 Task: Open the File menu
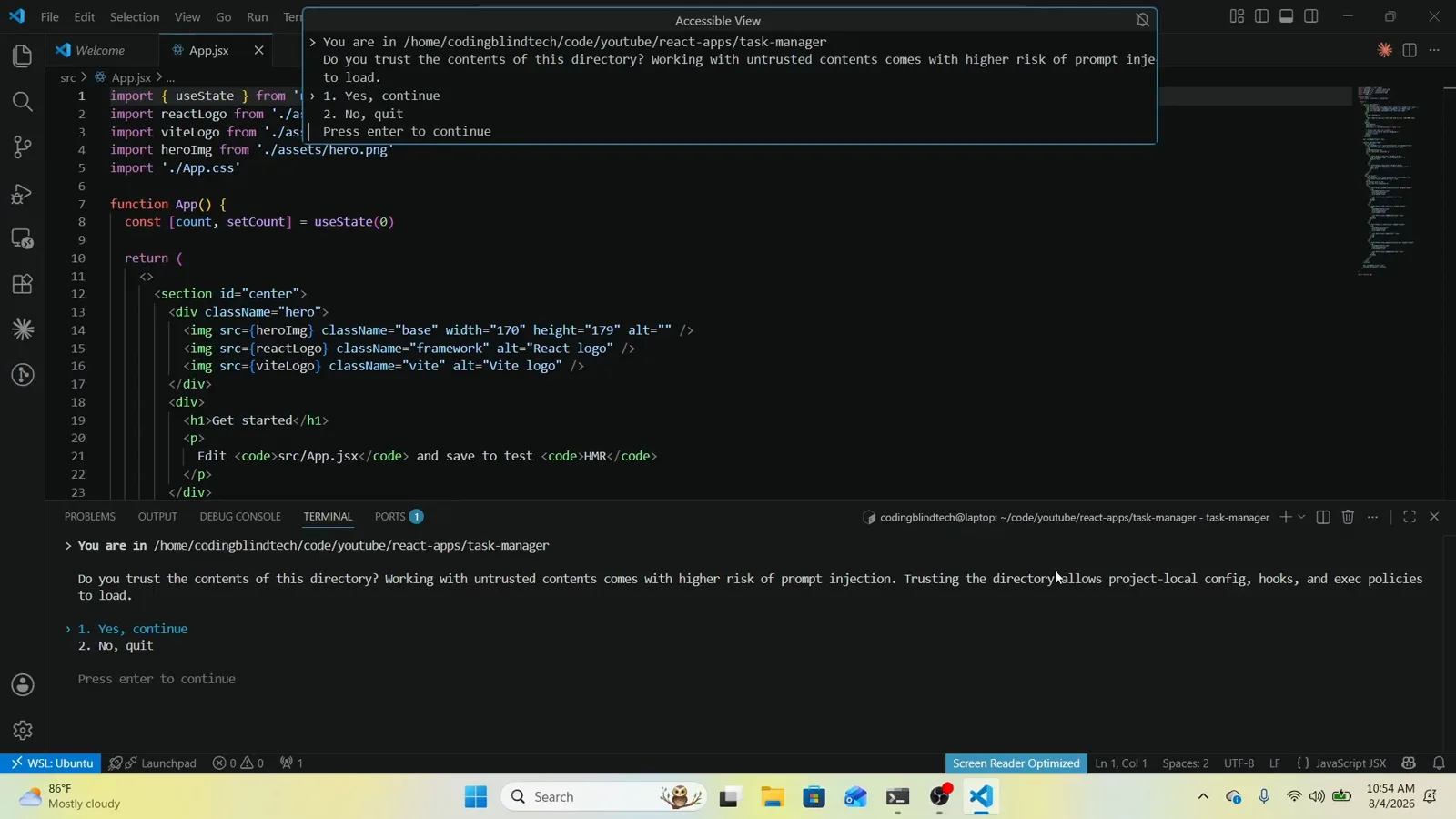pyautogui.click(x=50, y=16)
